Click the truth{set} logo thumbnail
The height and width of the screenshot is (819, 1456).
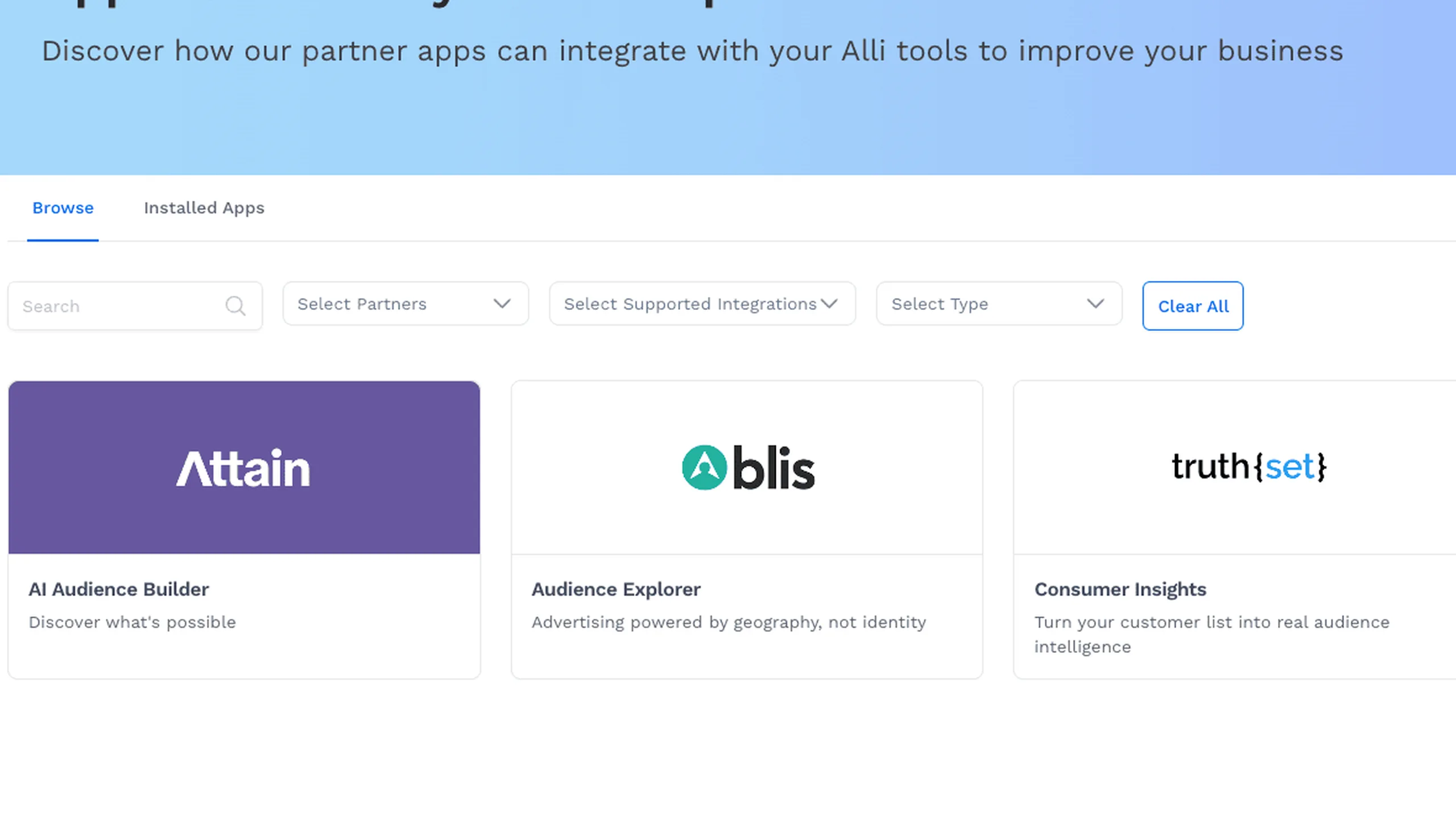click(1235, 468)
